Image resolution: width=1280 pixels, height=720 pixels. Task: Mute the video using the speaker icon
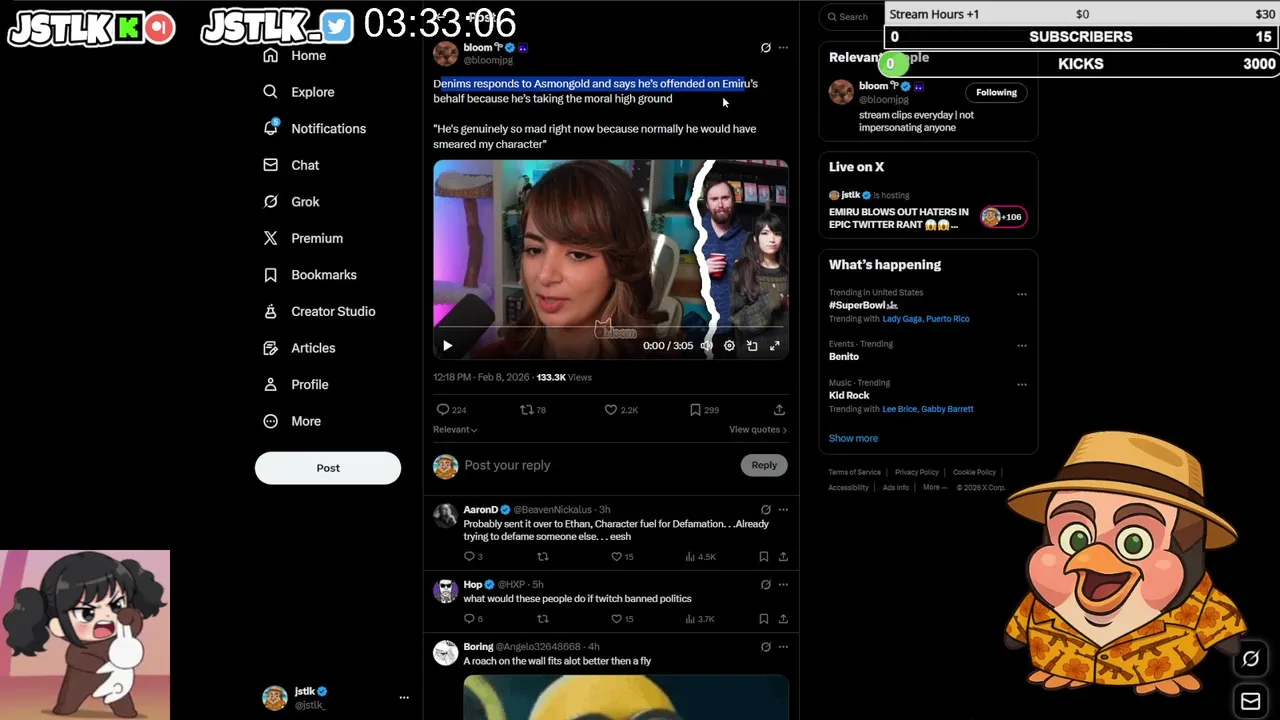click(x=706, y=346)
